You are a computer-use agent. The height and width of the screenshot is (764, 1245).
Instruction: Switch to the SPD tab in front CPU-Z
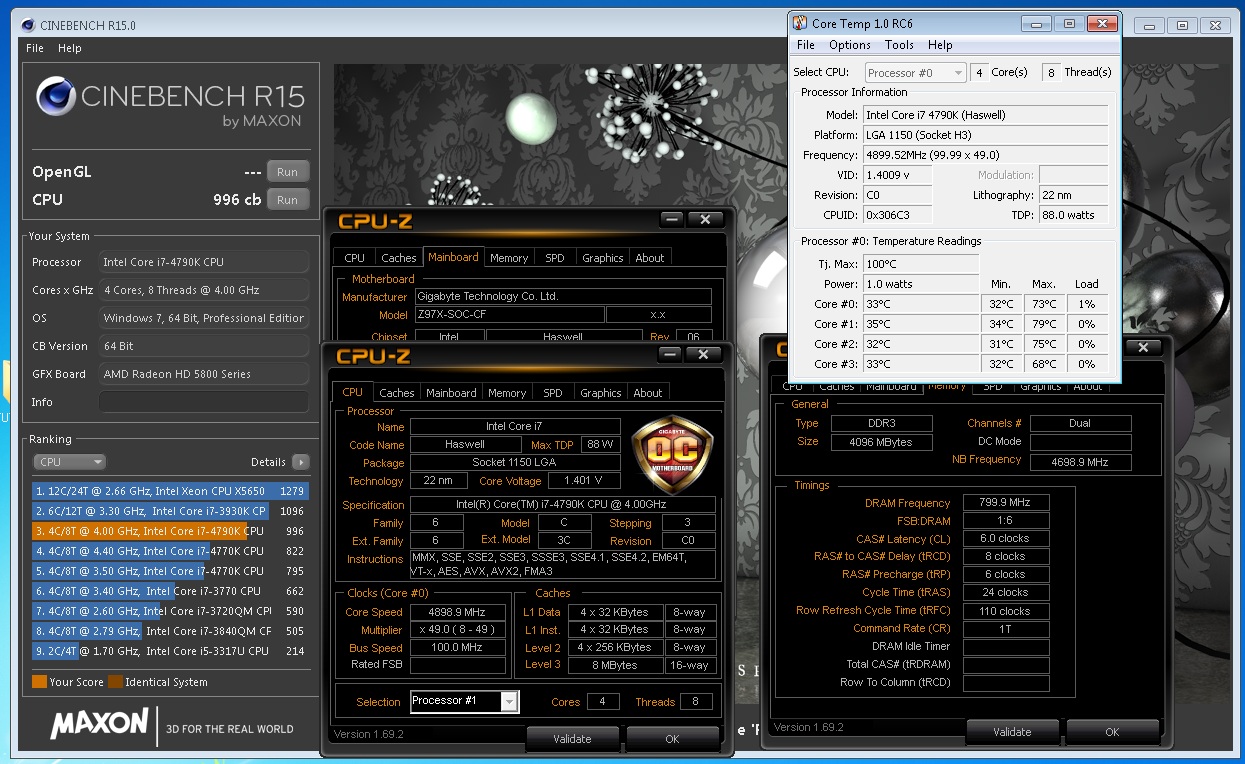pyautogui.click(x=553, y=393)
